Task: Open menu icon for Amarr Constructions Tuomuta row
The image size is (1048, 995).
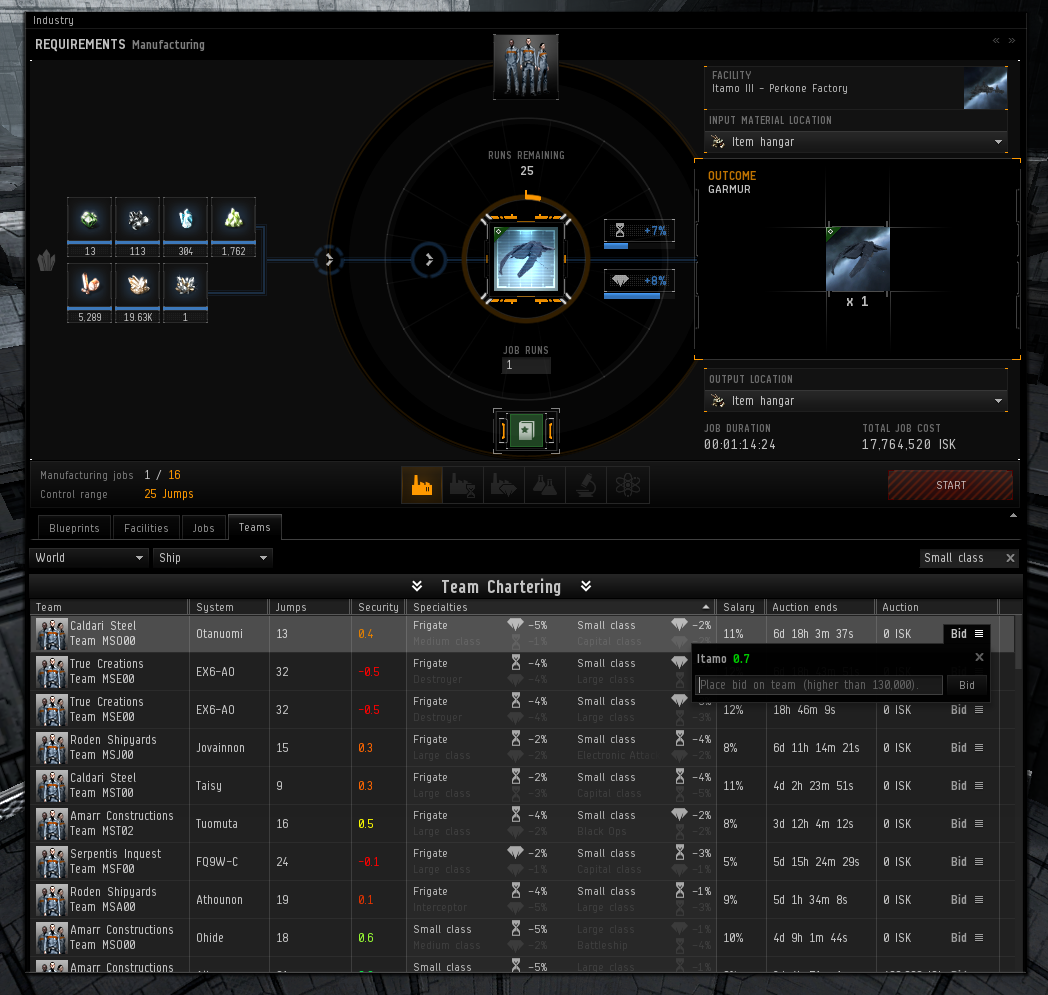Action: (x=979, y=824)
